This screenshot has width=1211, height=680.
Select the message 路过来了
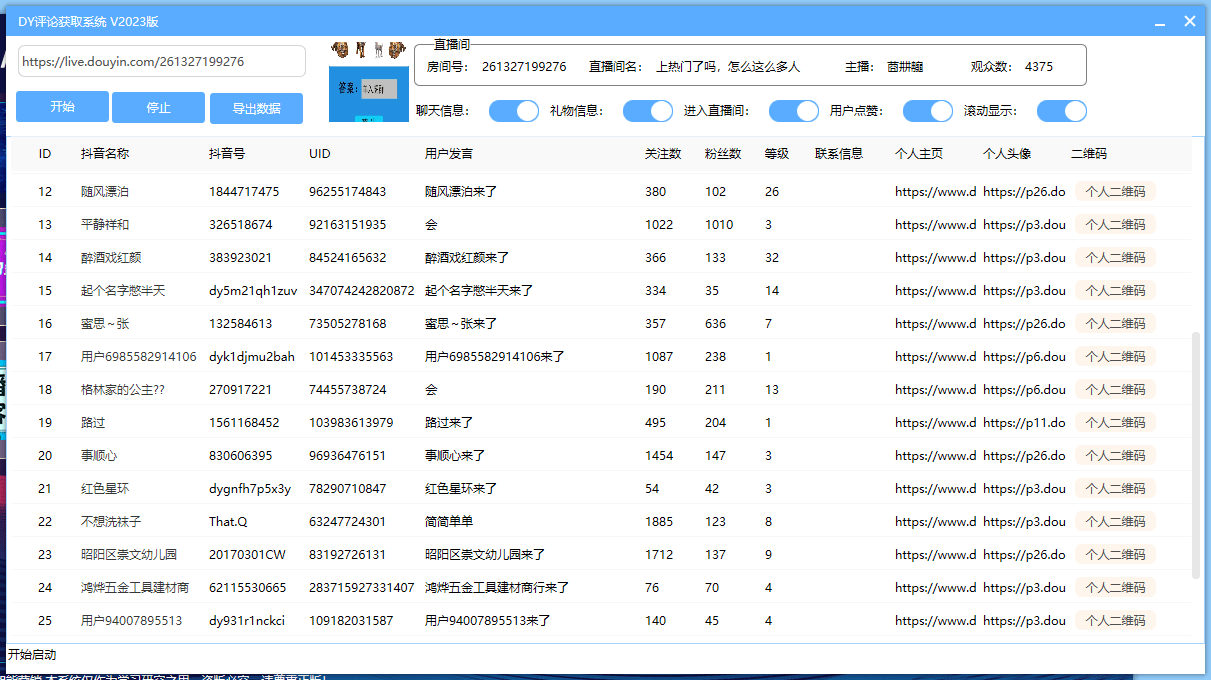click(x=449, y=422)
